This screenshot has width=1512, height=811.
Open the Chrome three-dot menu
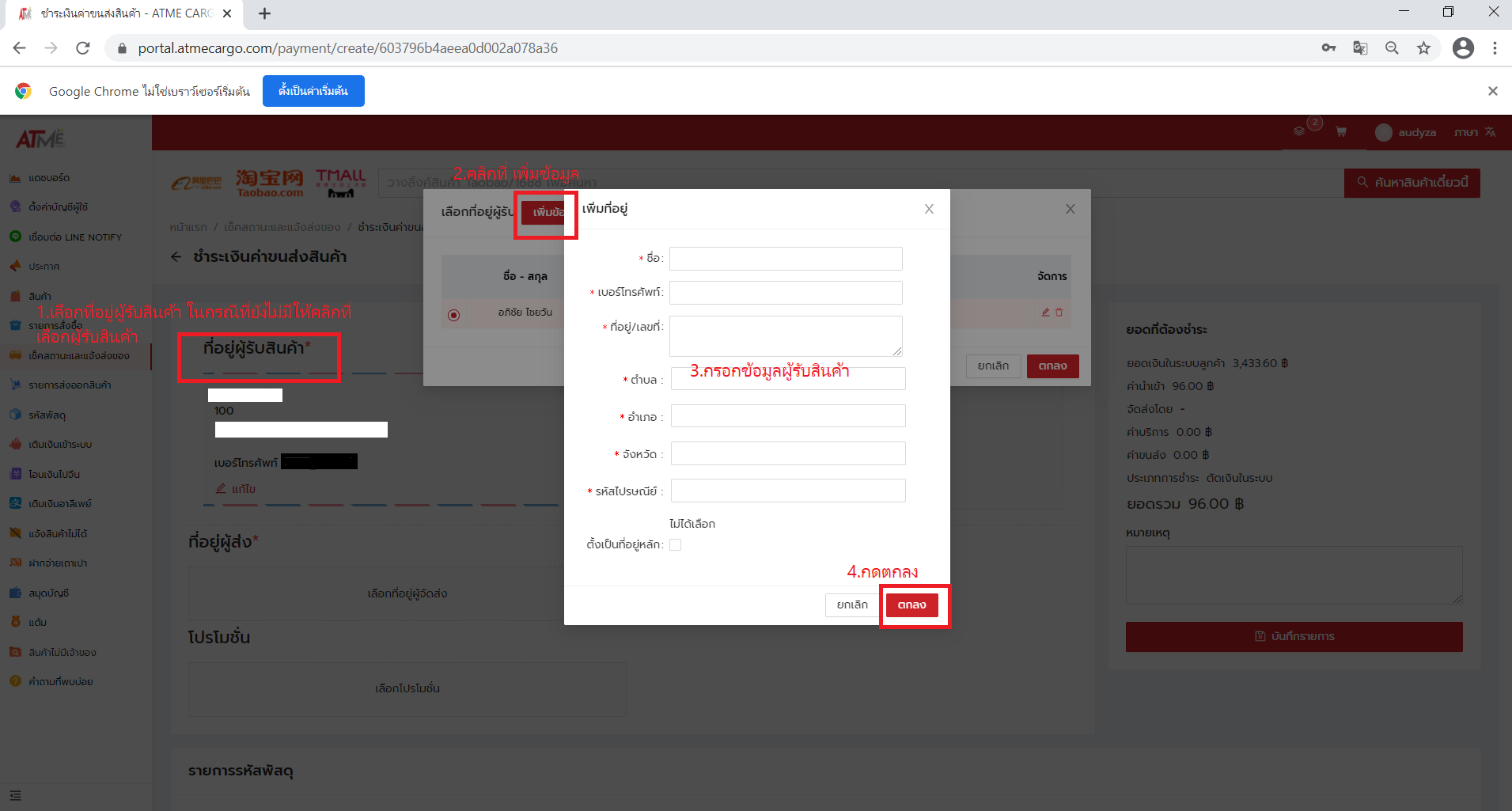coord(1495,48)
